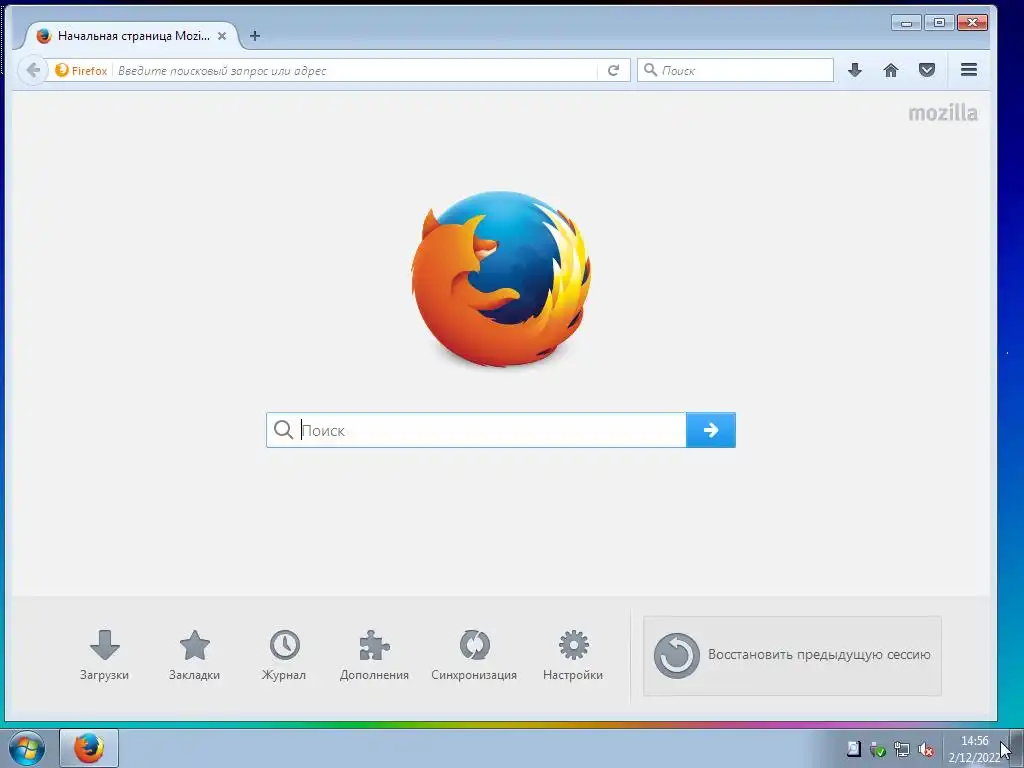Click the magnifier icon in the toolbar search box
This screenshot has width=1024, height=768.
tap(650, 69)
